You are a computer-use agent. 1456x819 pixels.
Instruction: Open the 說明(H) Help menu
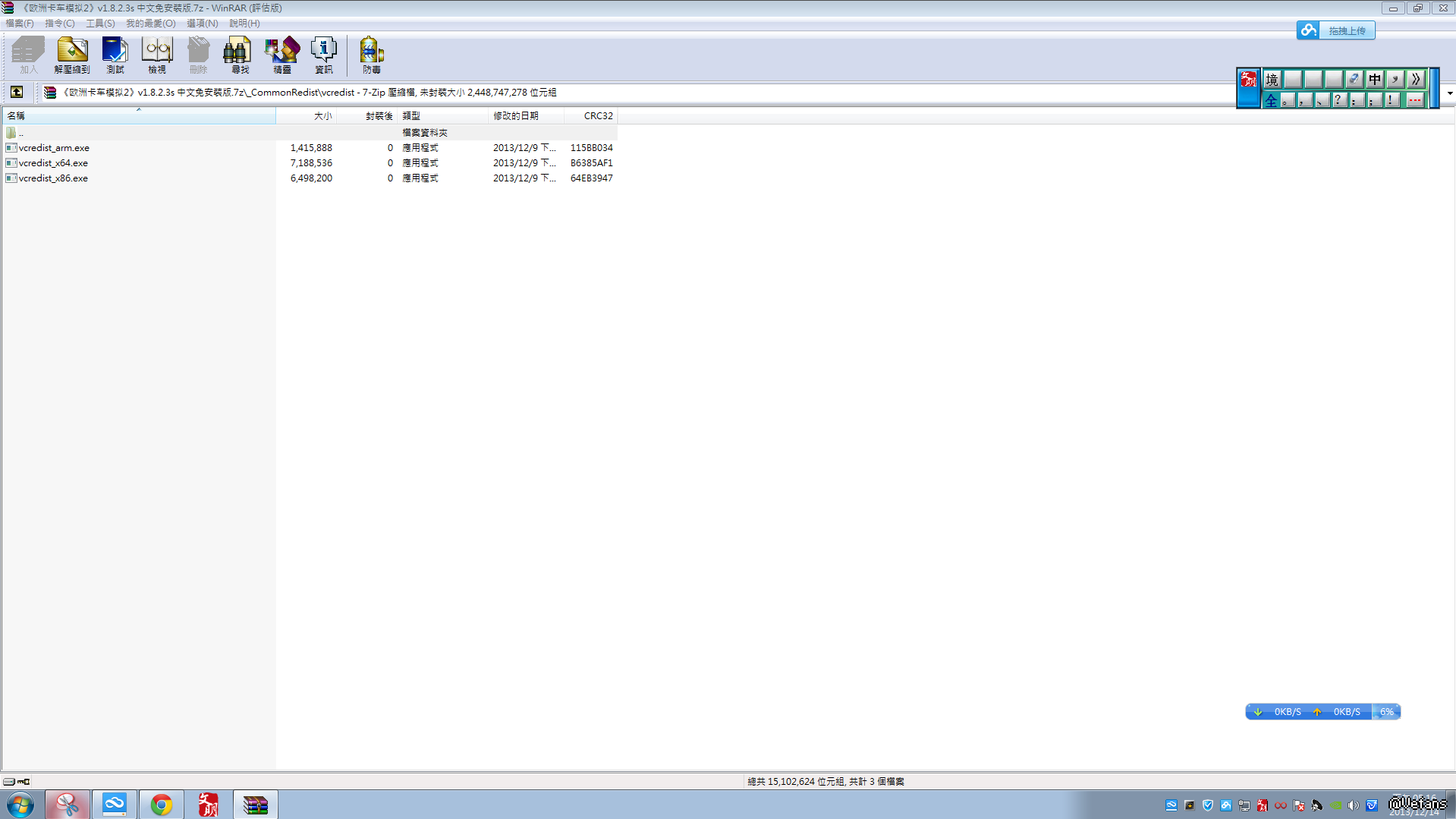[244, 24]
